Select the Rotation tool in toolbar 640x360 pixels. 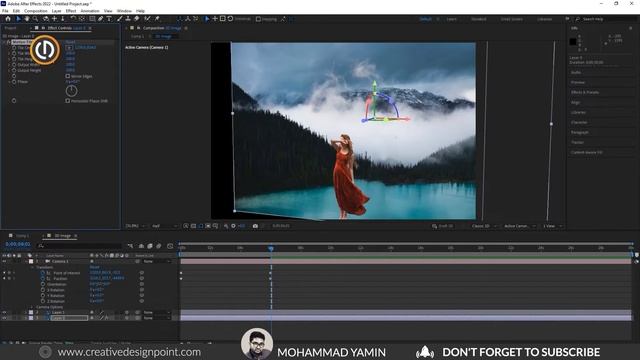click(x=73, y=19)
